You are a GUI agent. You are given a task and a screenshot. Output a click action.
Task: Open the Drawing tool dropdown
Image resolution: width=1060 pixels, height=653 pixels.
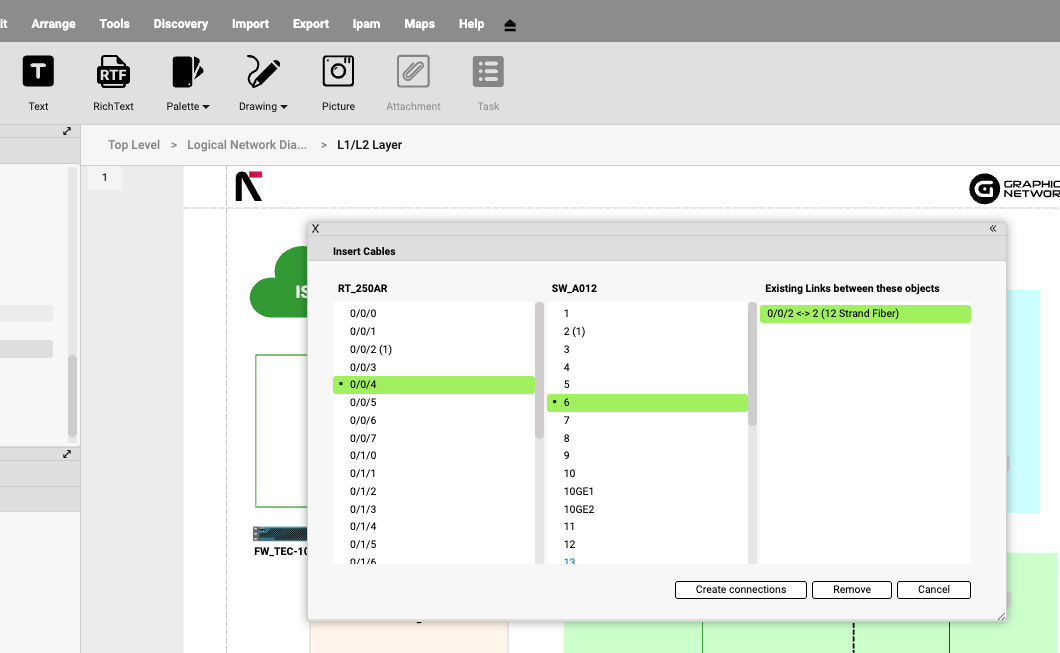[x=263, y=72]
